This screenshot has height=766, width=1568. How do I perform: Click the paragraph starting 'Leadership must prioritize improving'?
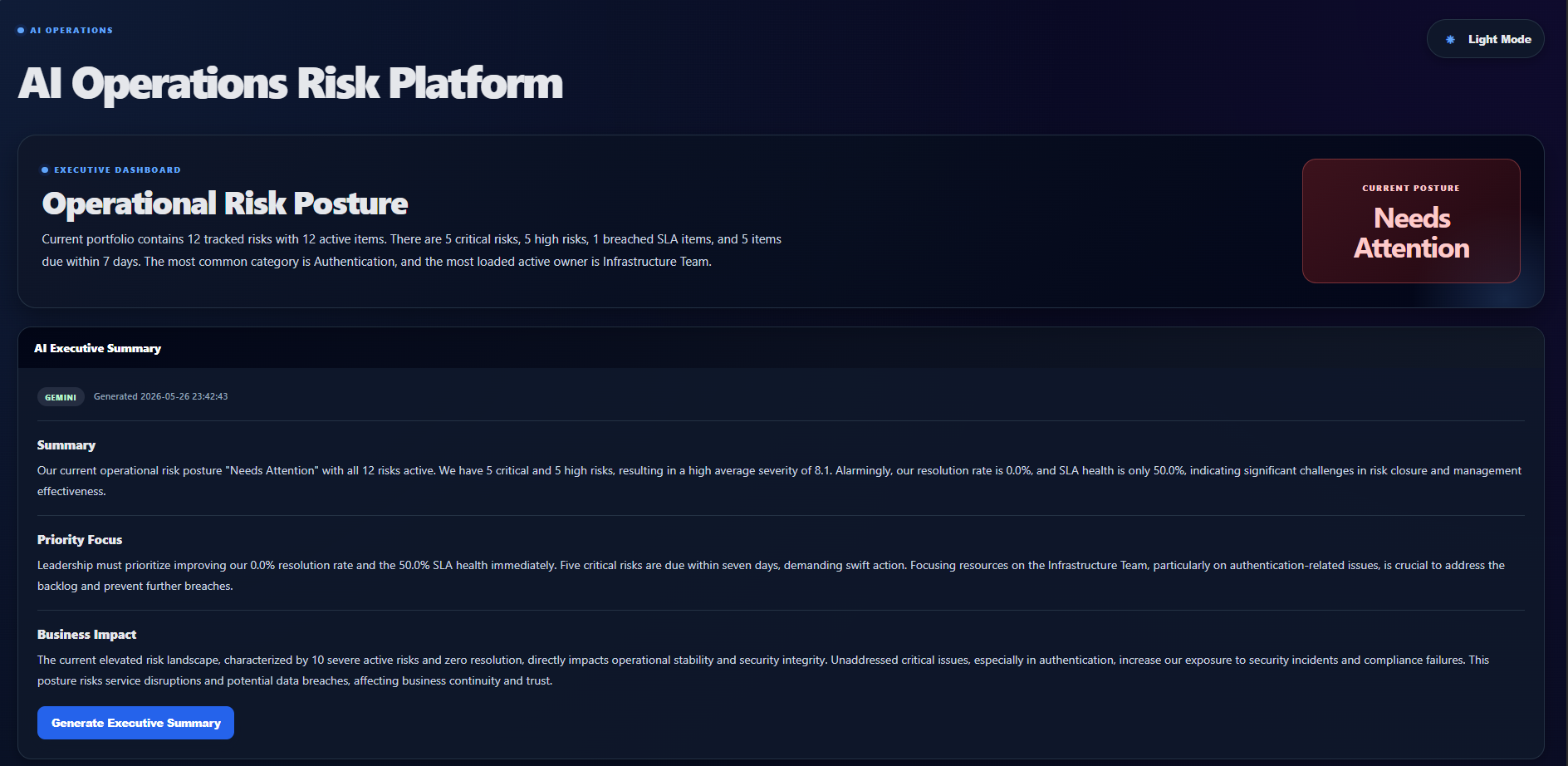coord(771,576)
